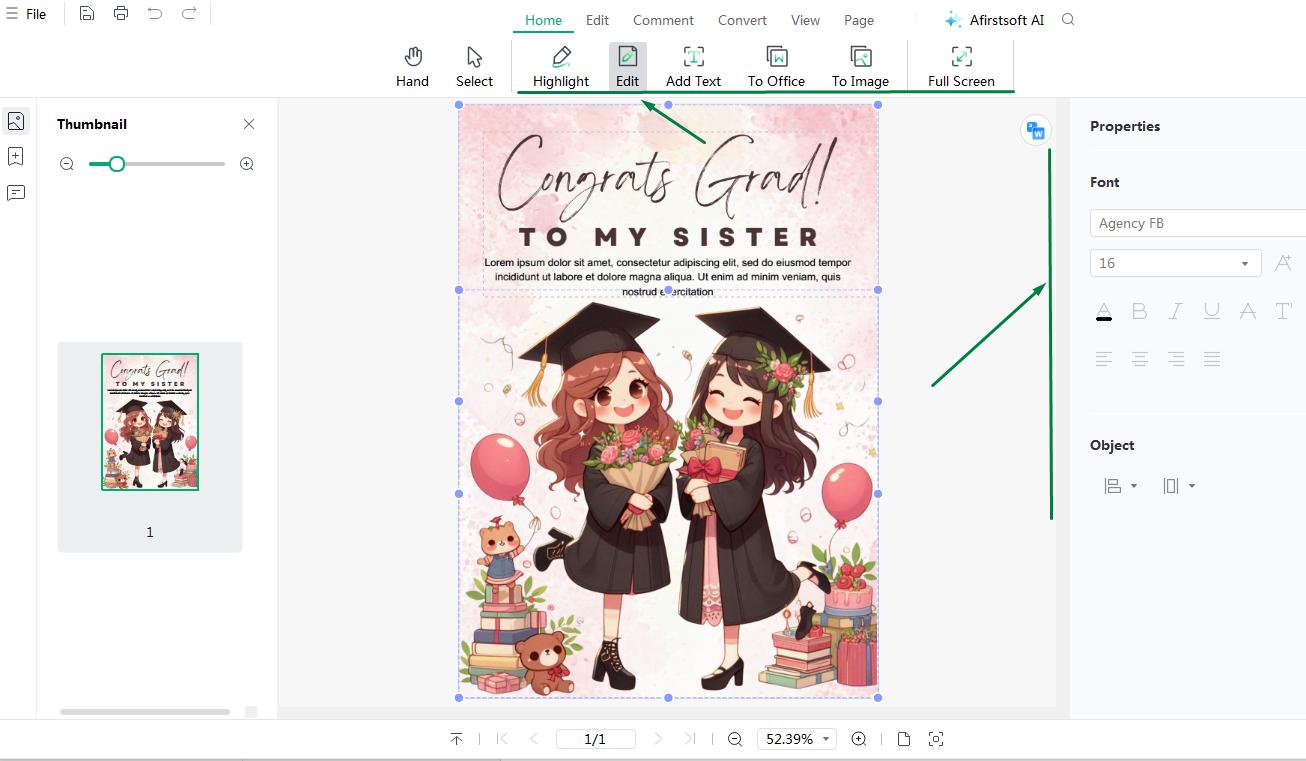Click the thumbnail size slider handle
Screen dimensions: 1306x761
(x=117, y=164)
